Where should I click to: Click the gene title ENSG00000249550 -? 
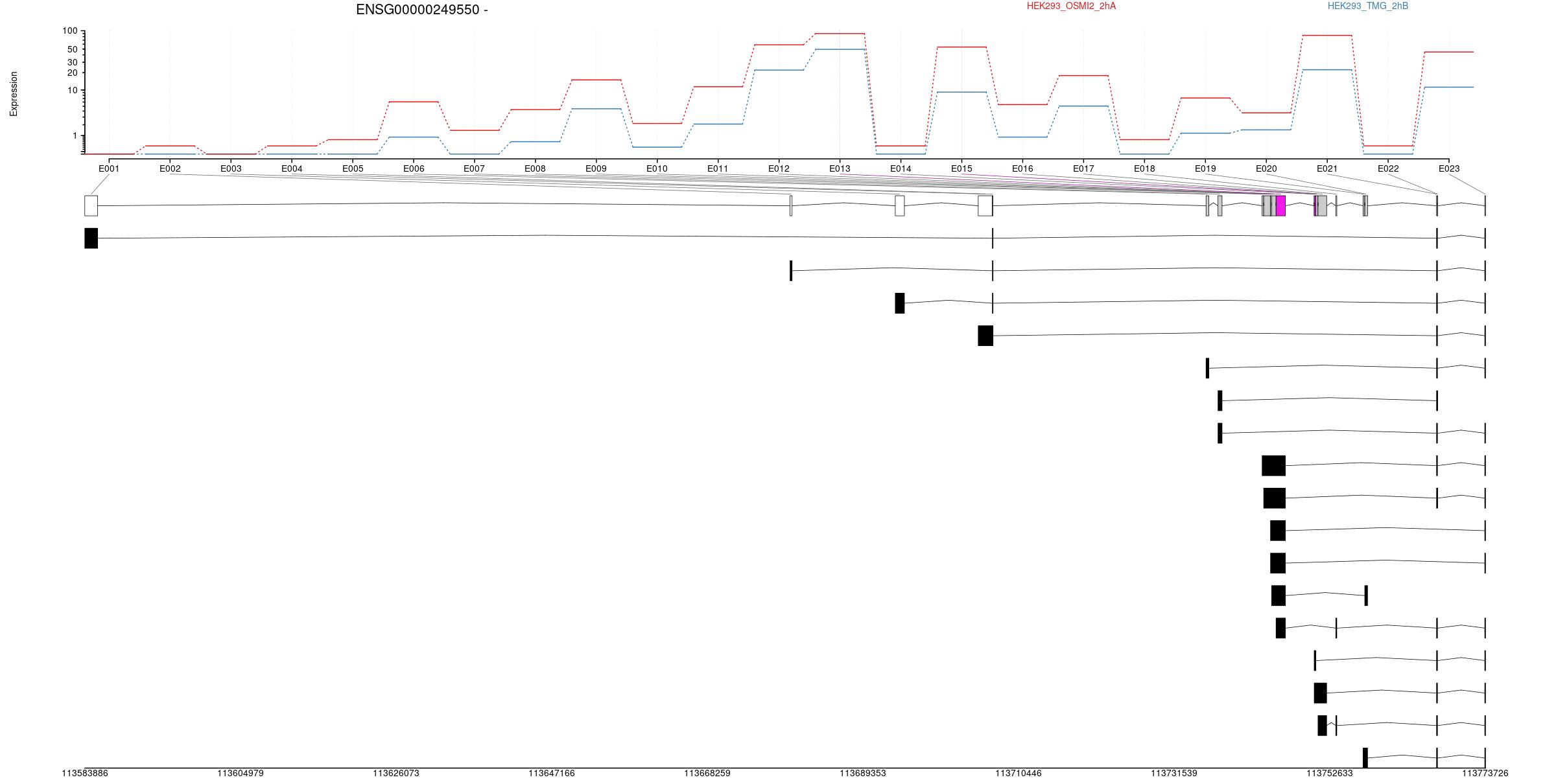coord(422,10)
